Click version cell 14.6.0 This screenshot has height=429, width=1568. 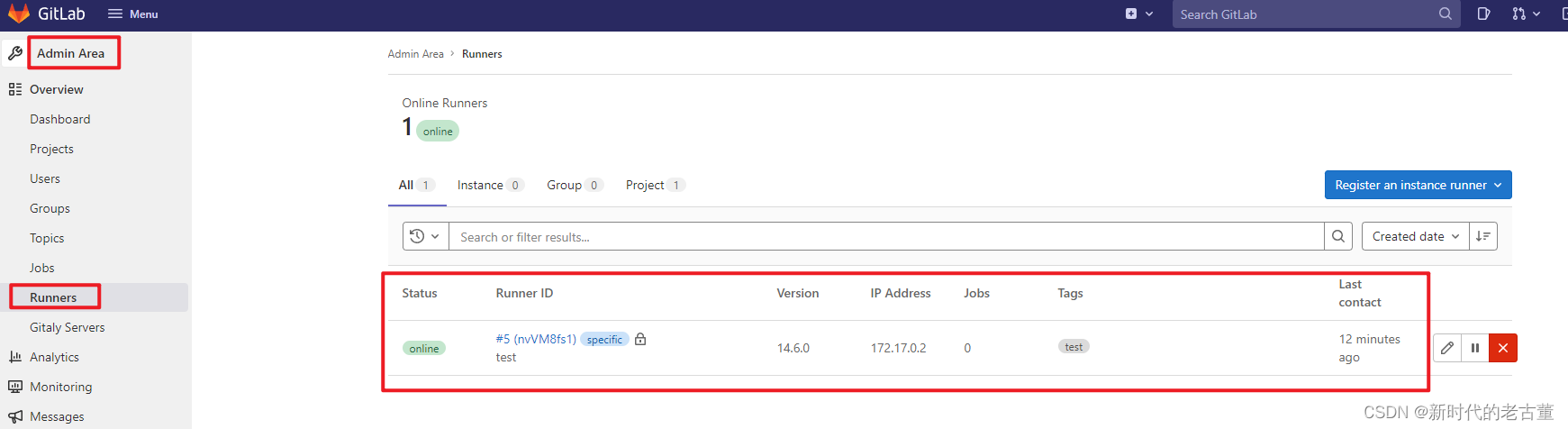pos(793,348)
